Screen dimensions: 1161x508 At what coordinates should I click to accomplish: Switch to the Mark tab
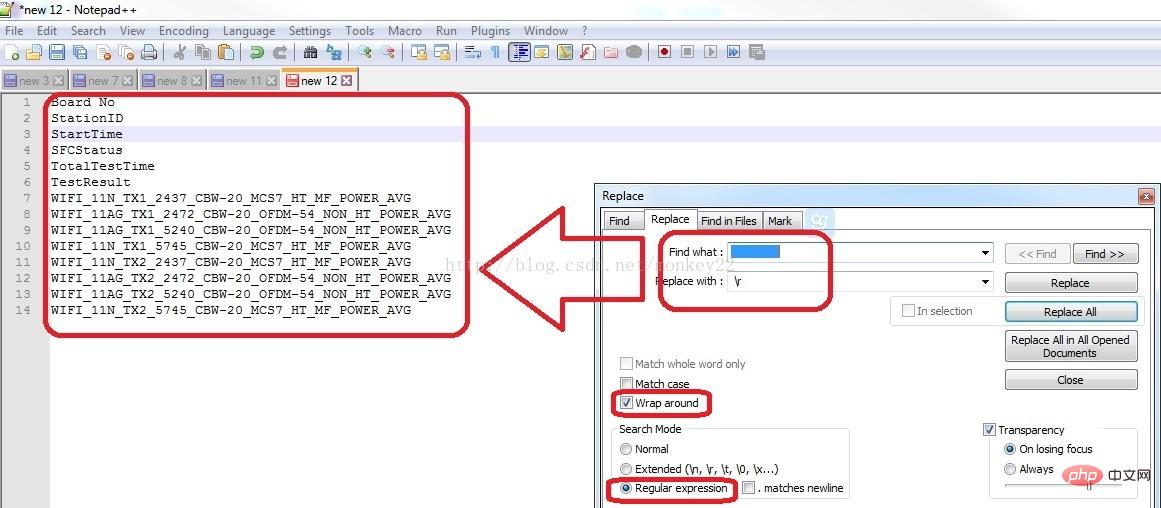click(x=780, y=221)
